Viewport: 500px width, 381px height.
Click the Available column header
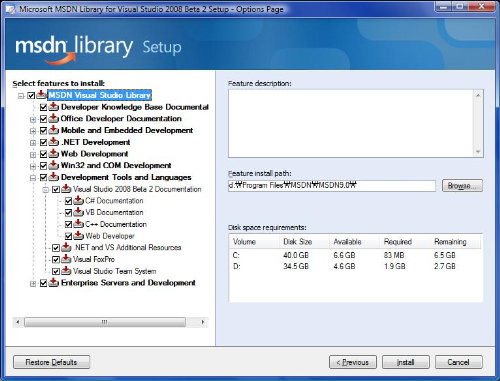(x=354, y=242)
